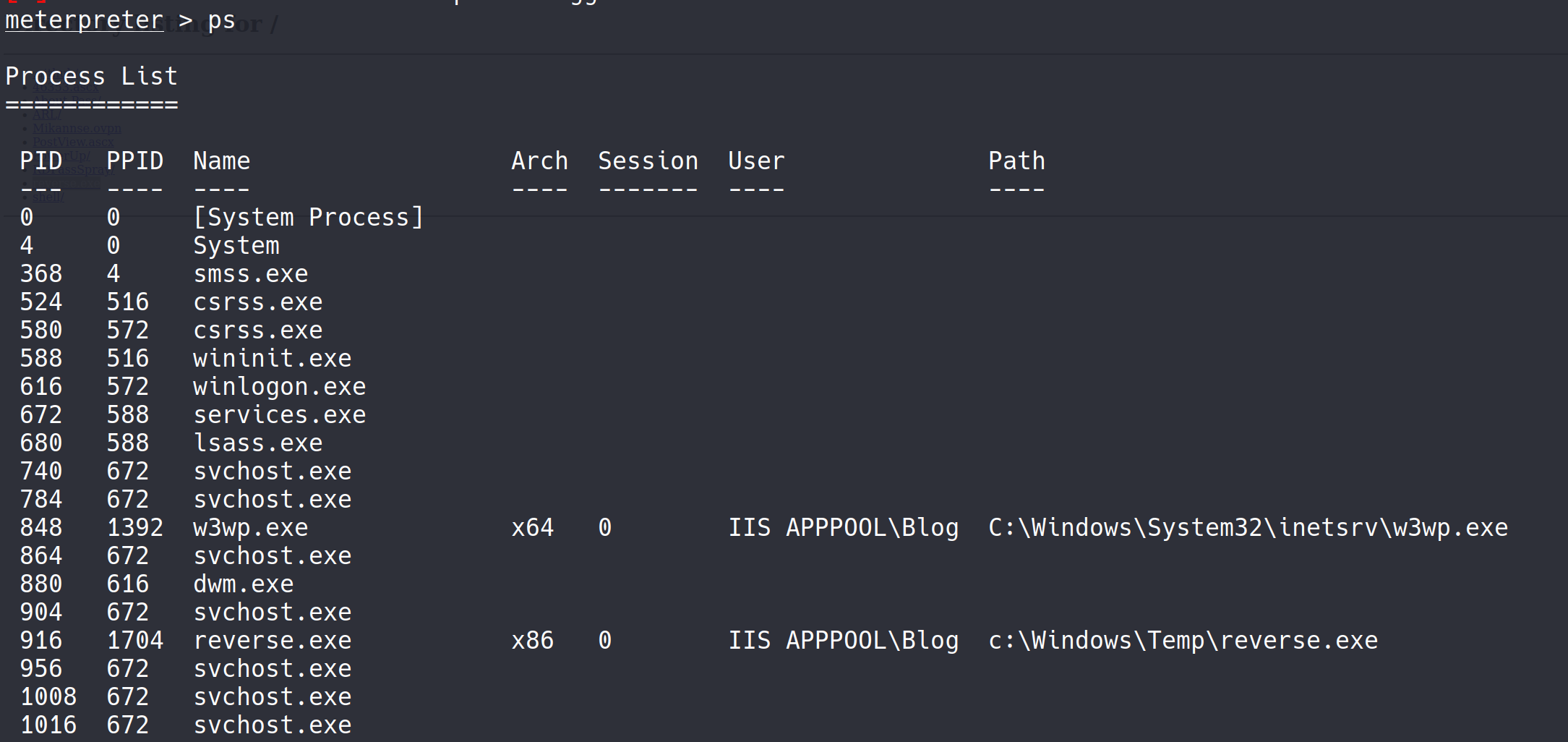Click the Path column header

coord(1016,161)
